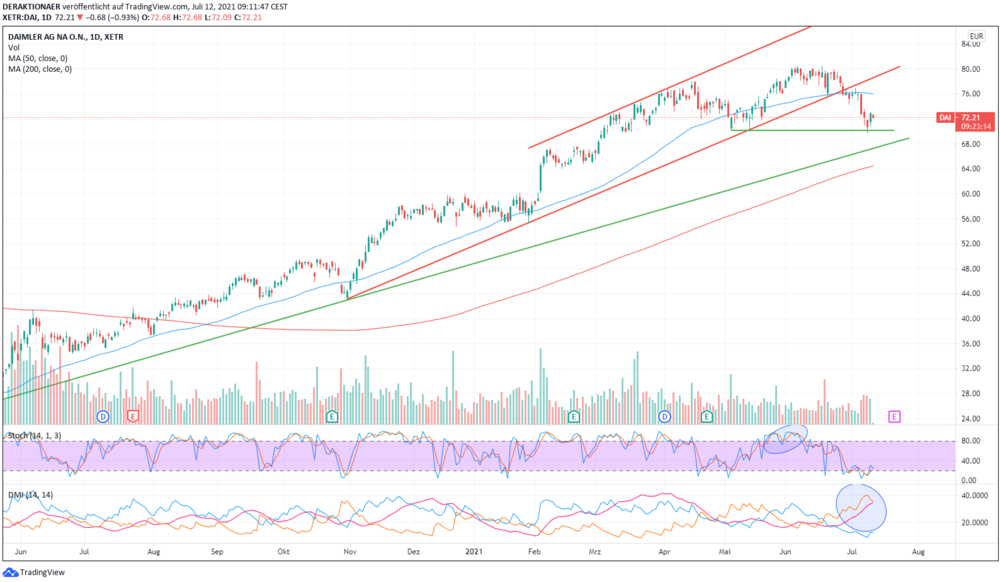Click the Dez time axis label

[413, 551]
